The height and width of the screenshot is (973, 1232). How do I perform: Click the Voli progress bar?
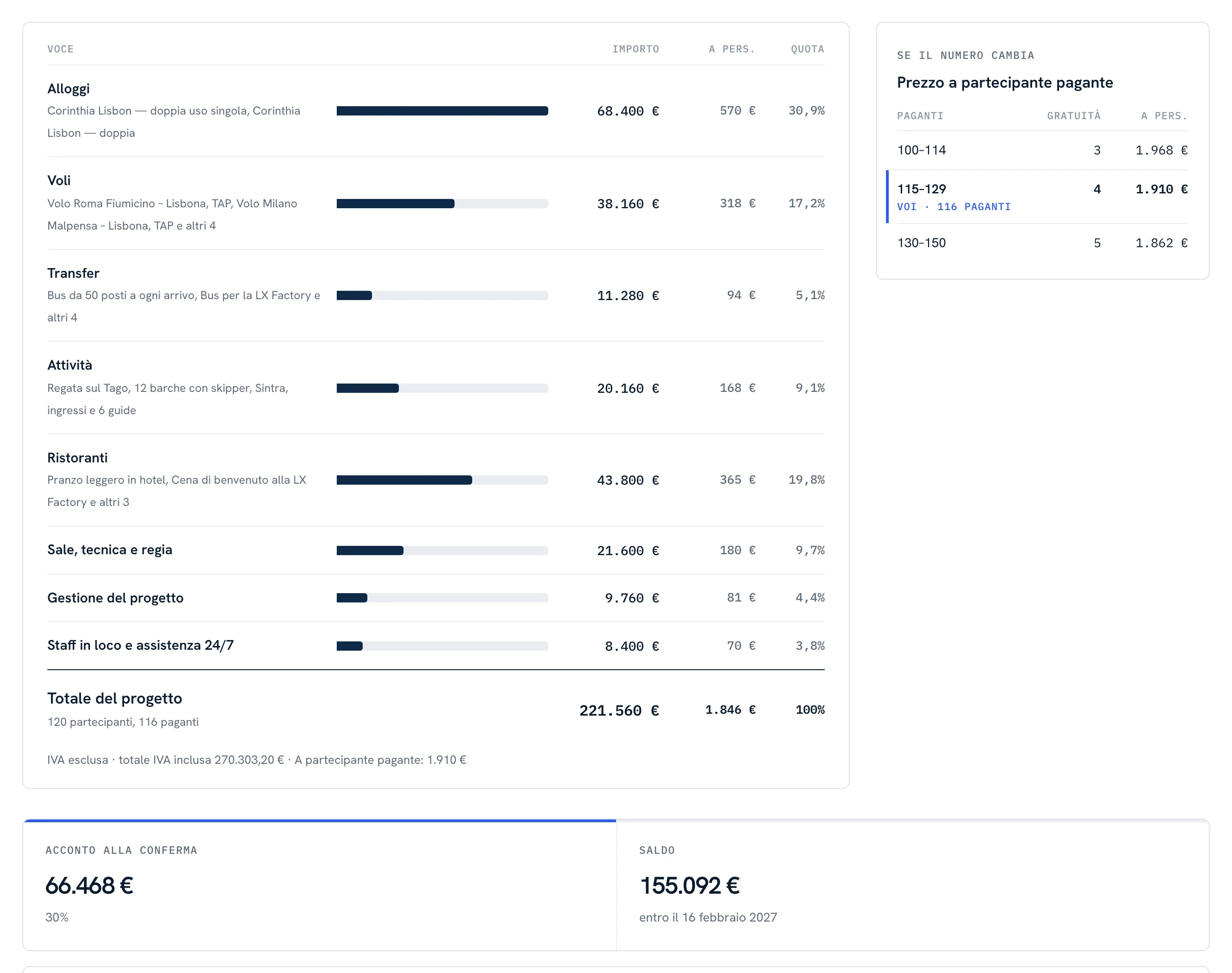click(x=442, y=204)
